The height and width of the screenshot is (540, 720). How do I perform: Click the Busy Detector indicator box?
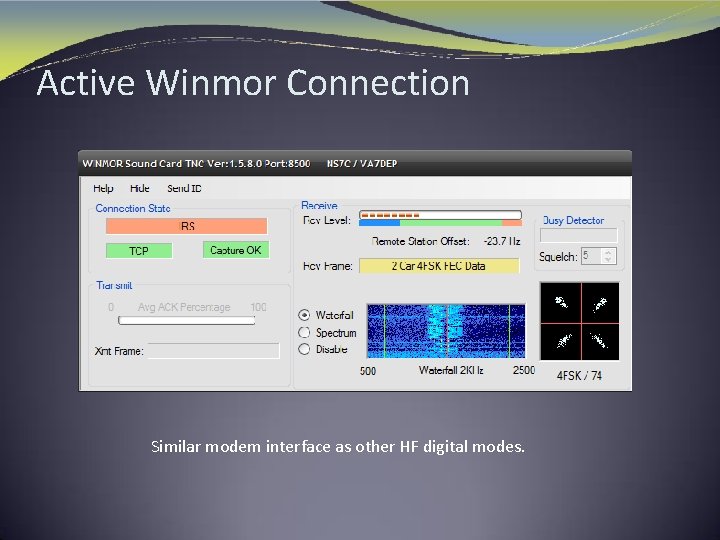pyautogui.click(x=579, y=235)
